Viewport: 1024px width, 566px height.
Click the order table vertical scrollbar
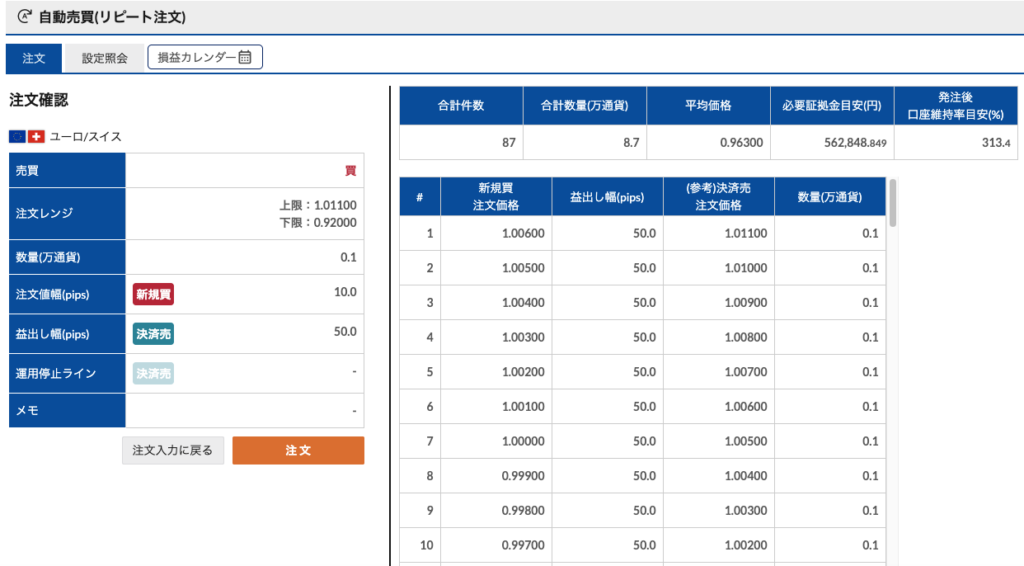point(893,203)
